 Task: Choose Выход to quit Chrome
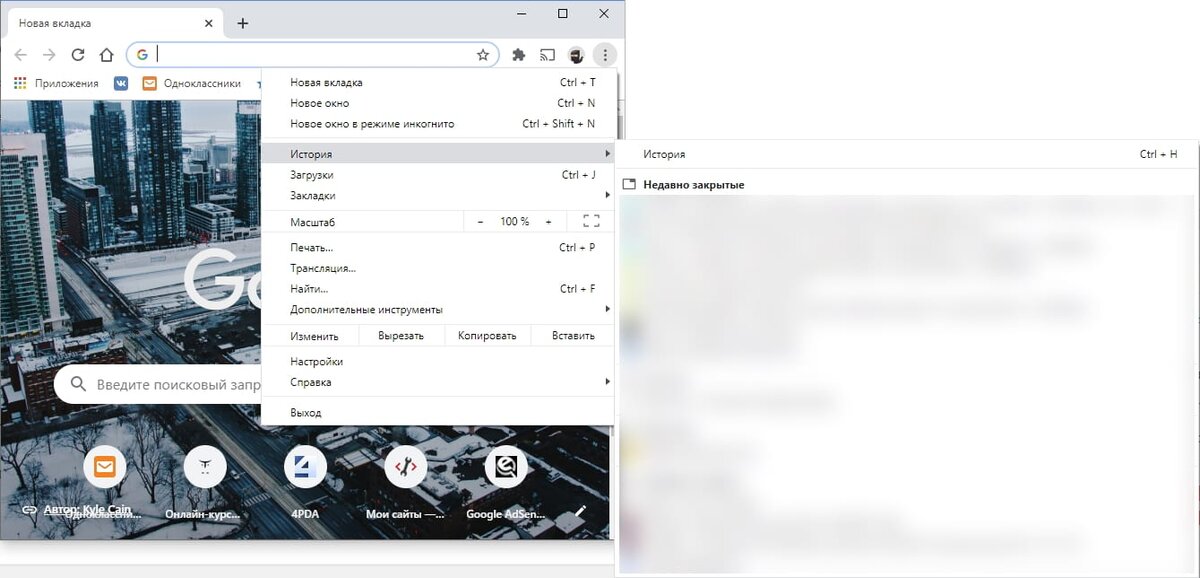coord(438,412)
